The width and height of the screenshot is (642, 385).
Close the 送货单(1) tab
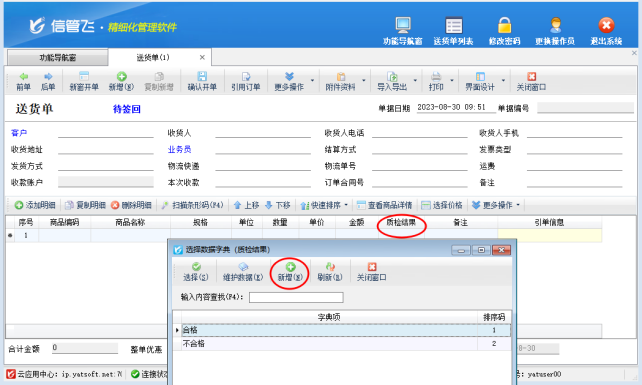point(202,58)
